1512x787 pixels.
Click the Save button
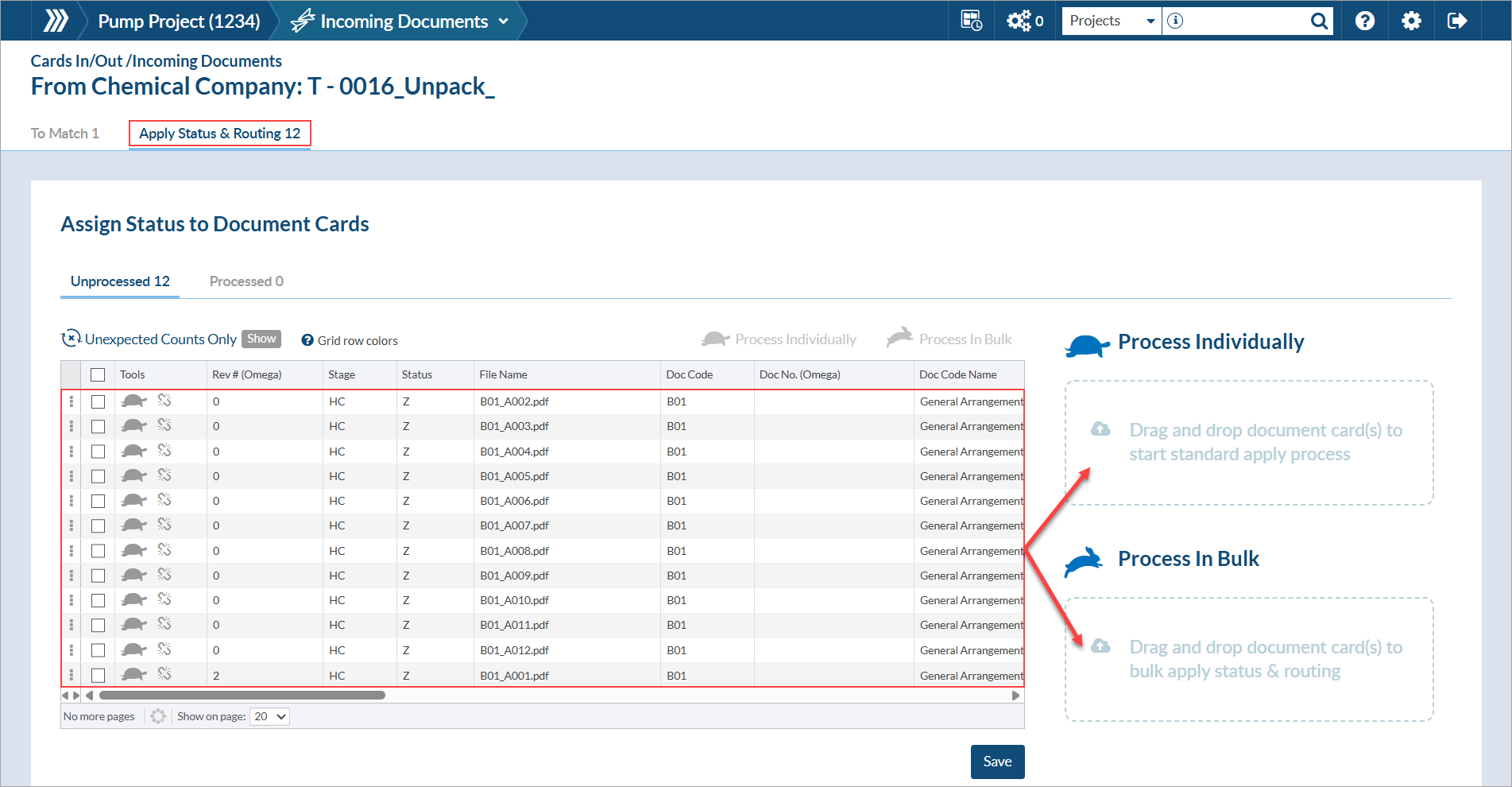(x=997, y=762)
